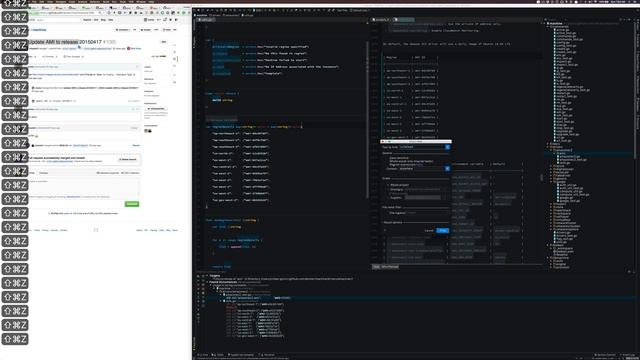Click the pull request title Update AMI to release
Viewport: 640px width, 360px height.
click(53, 42)
